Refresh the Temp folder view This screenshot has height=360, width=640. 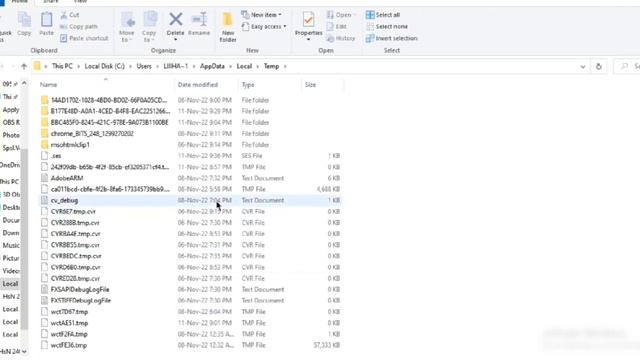pyautogui.click(x=598, y=66)
